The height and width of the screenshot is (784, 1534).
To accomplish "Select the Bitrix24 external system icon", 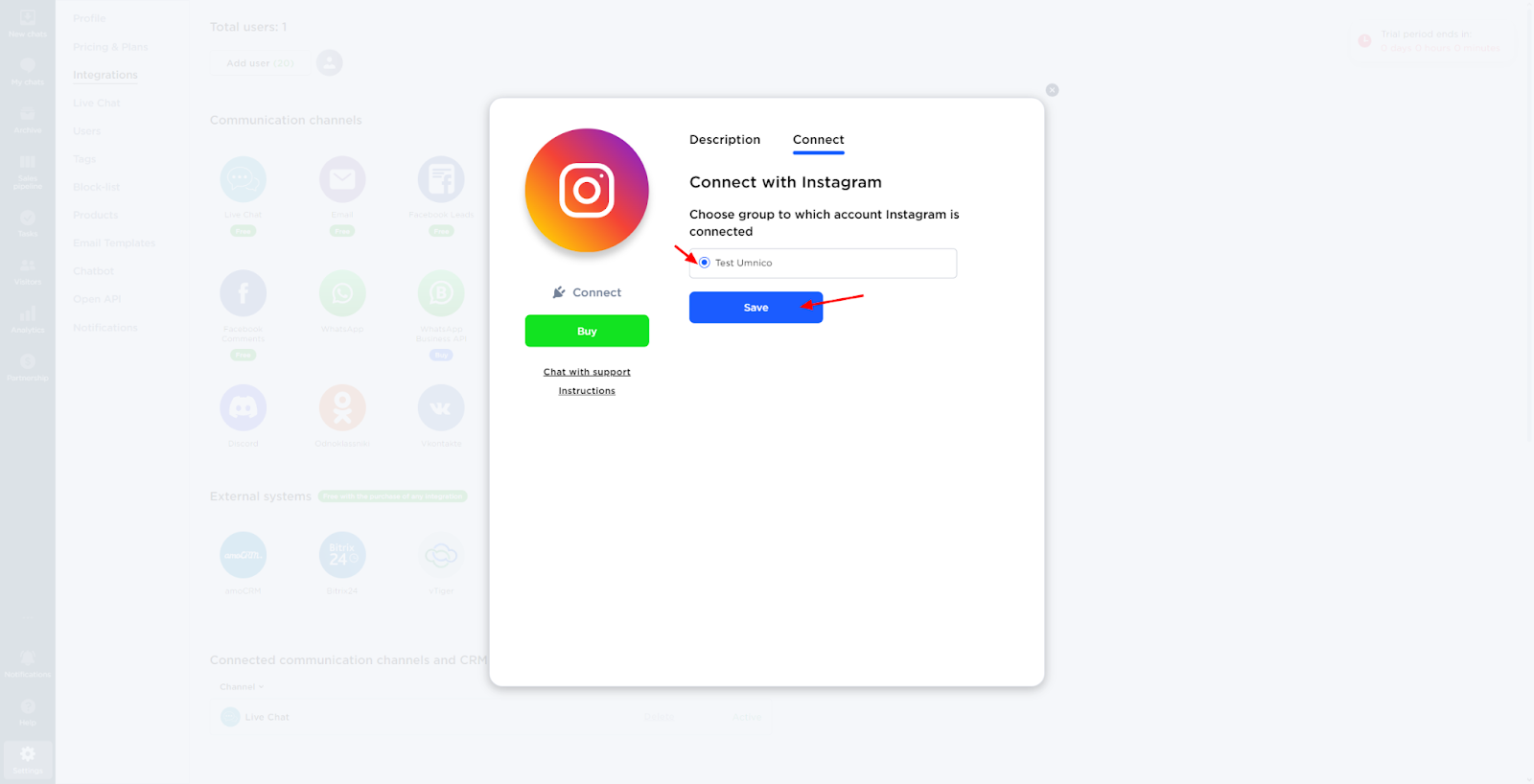I will (x=342, y=555).
